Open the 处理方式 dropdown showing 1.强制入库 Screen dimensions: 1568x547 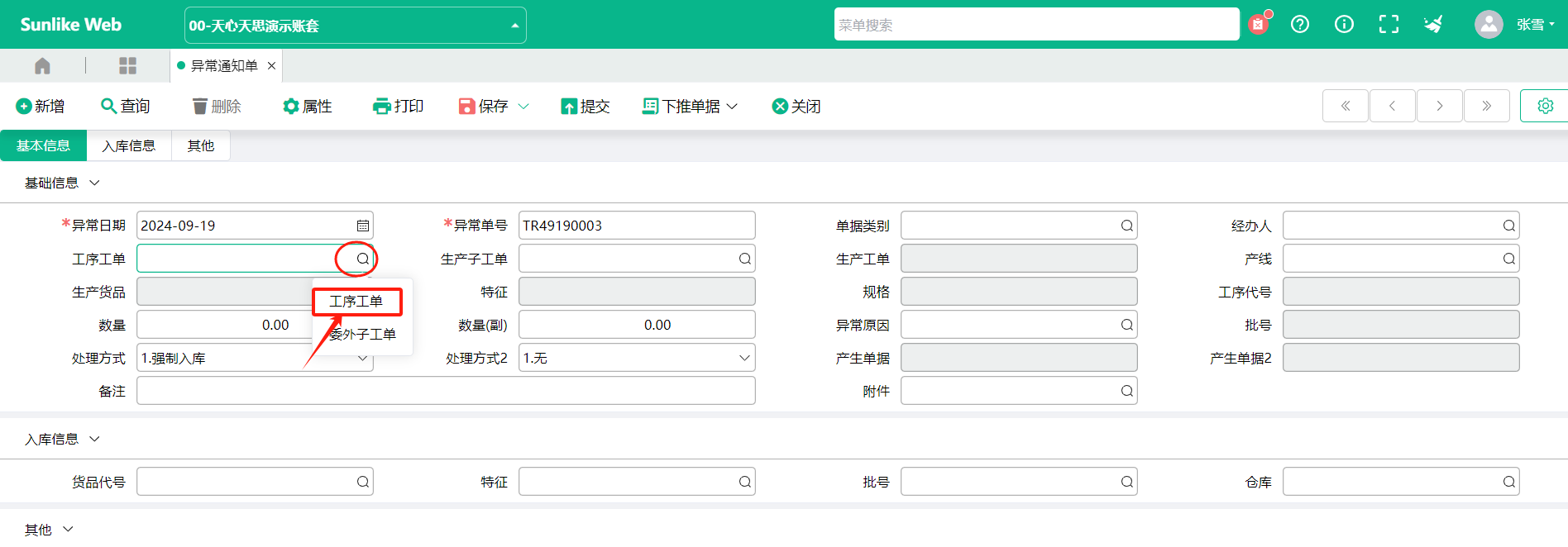click(x=255, y=358)
